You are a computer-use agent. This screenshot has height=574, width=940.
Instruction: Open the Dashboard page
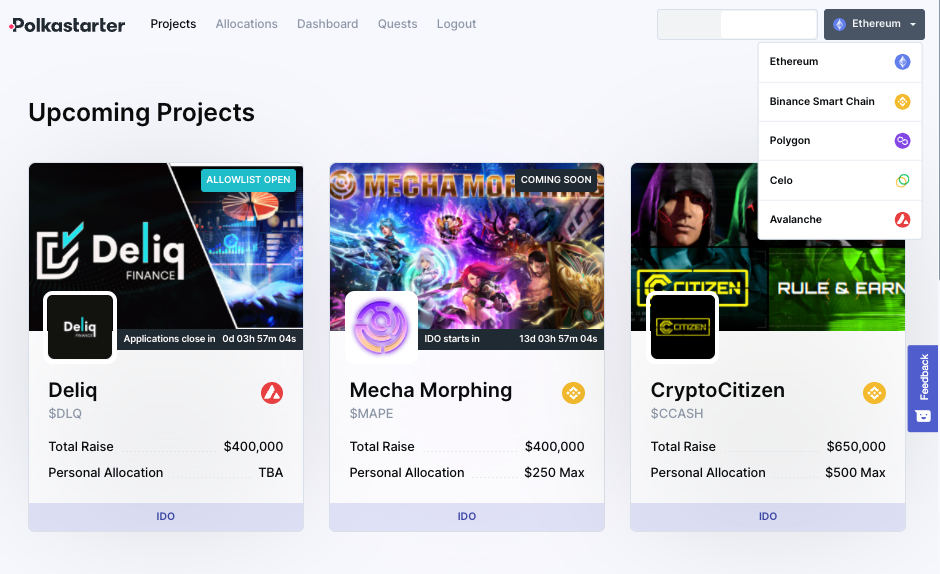coord(327,24)
